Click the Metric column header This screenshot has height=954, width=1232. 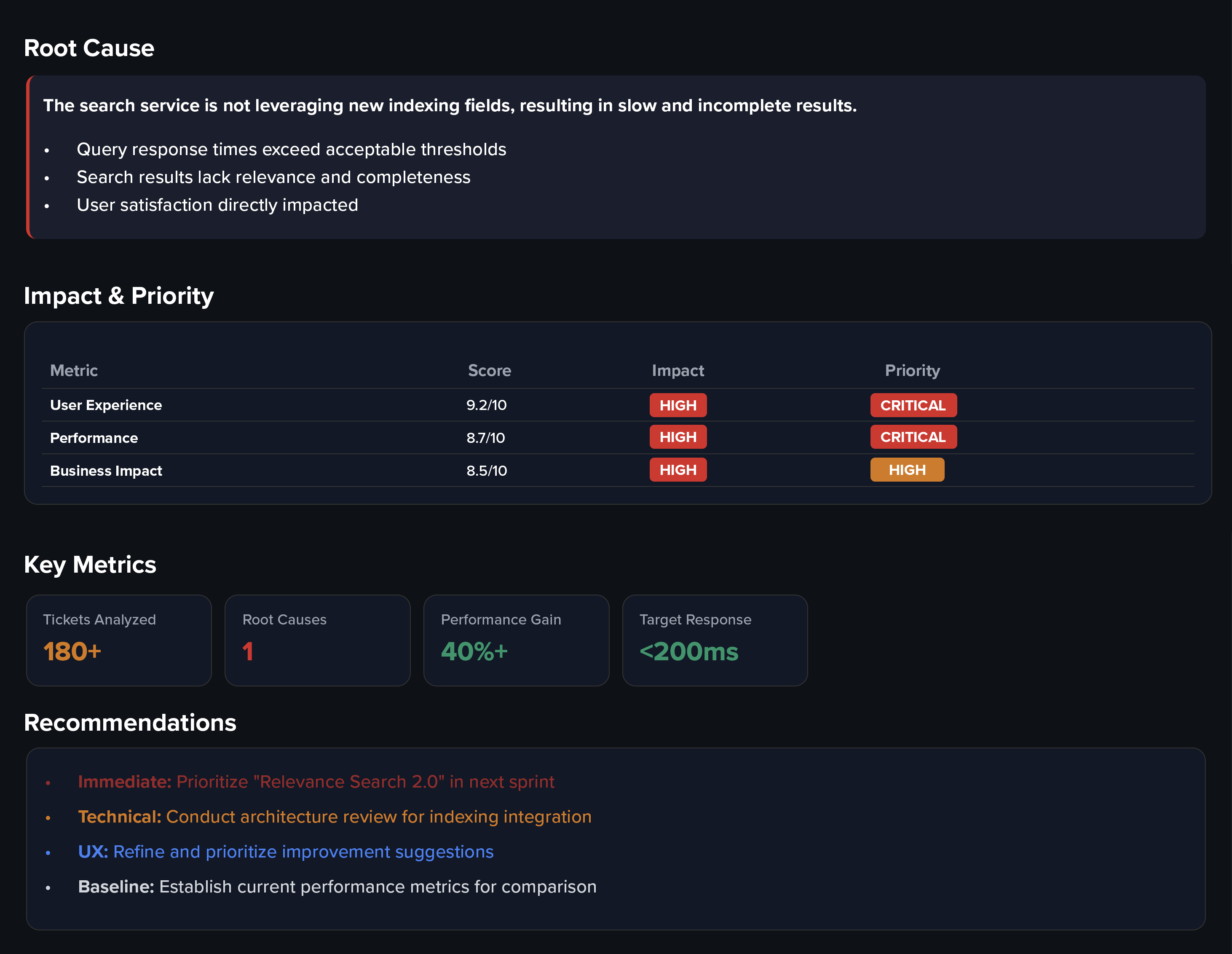pyautogui.click(x=74, y=371)
